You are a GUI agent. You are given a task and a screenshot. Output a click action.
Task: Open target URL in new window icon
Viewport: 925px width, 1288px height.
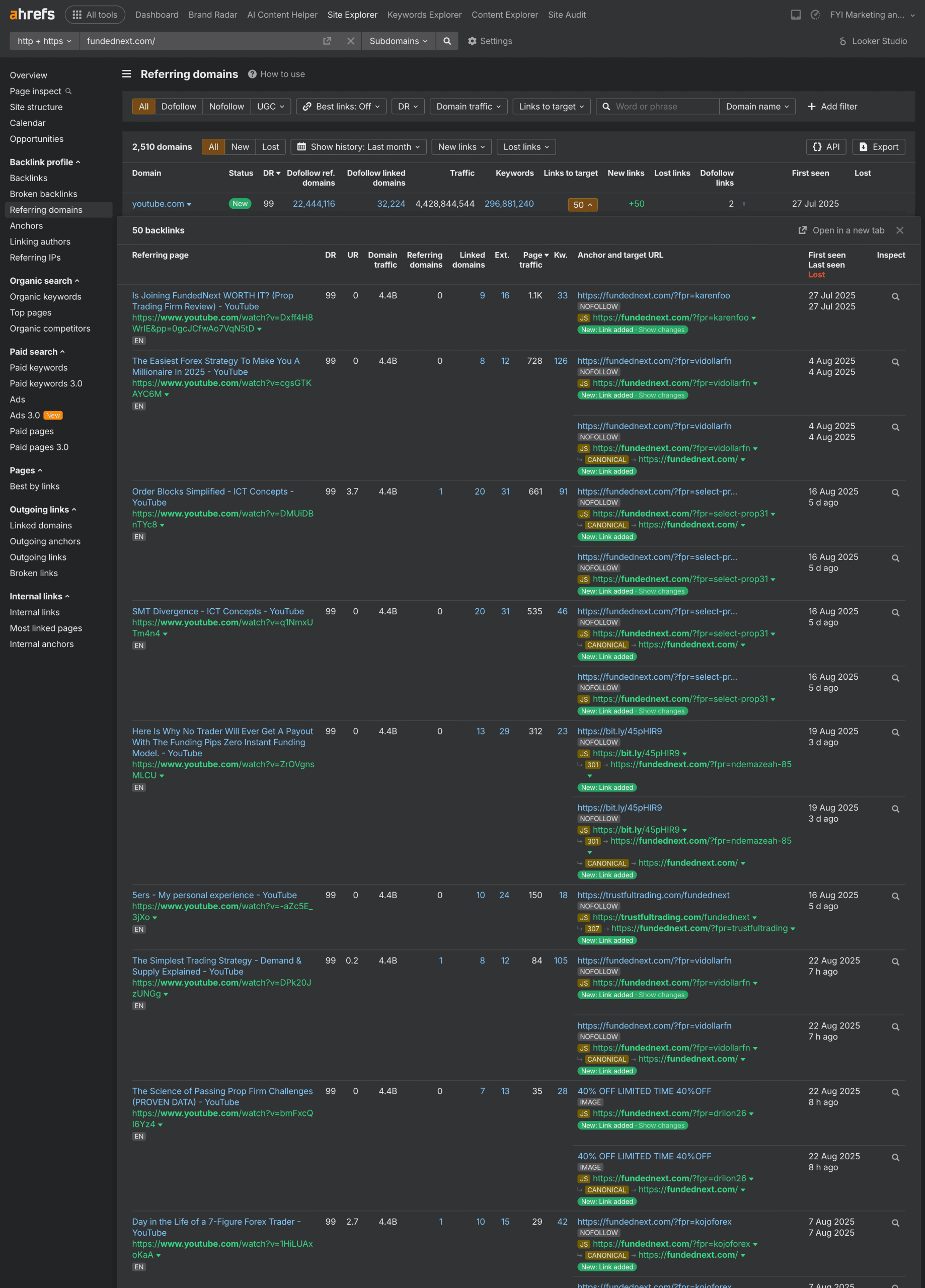tap(327, 41)
